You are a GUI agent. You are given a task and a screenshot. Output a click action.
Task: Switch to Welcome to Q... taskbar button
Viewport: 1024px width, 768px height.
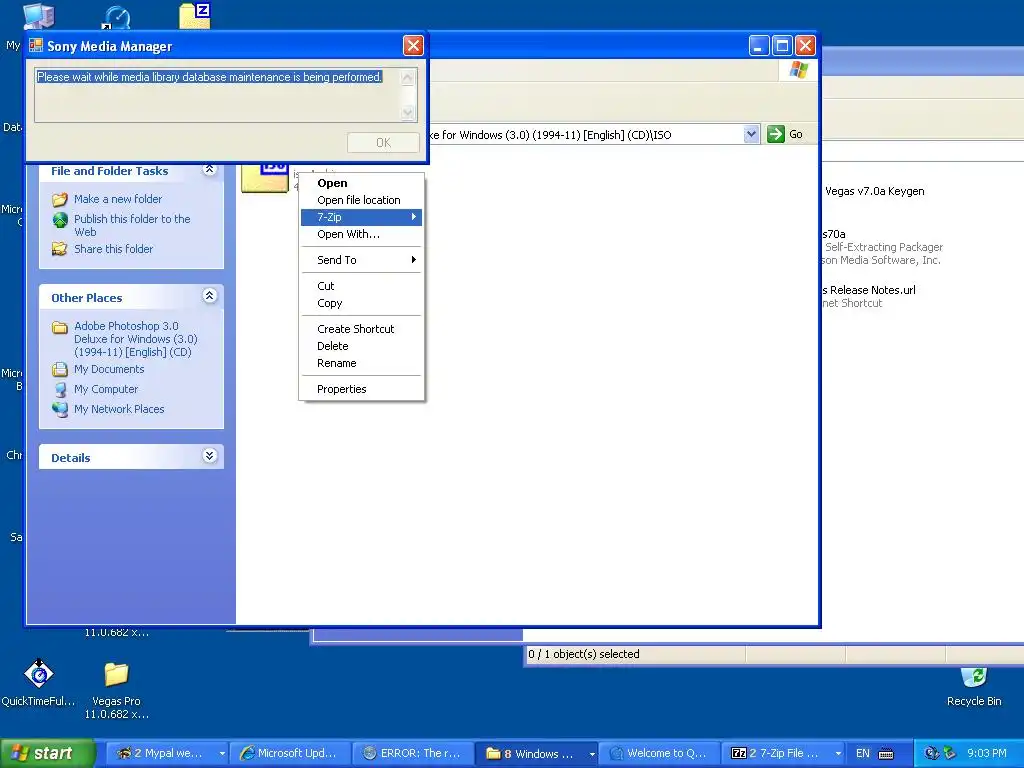click(x=660, y=753)
